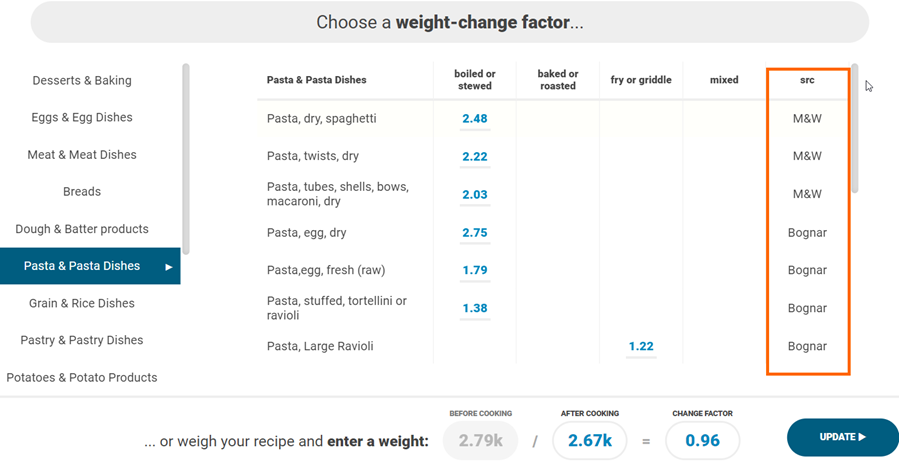899x465 pixels.
Task: Pick 2.75 factor for dry egg pasta
Action: tap(475, 233)
